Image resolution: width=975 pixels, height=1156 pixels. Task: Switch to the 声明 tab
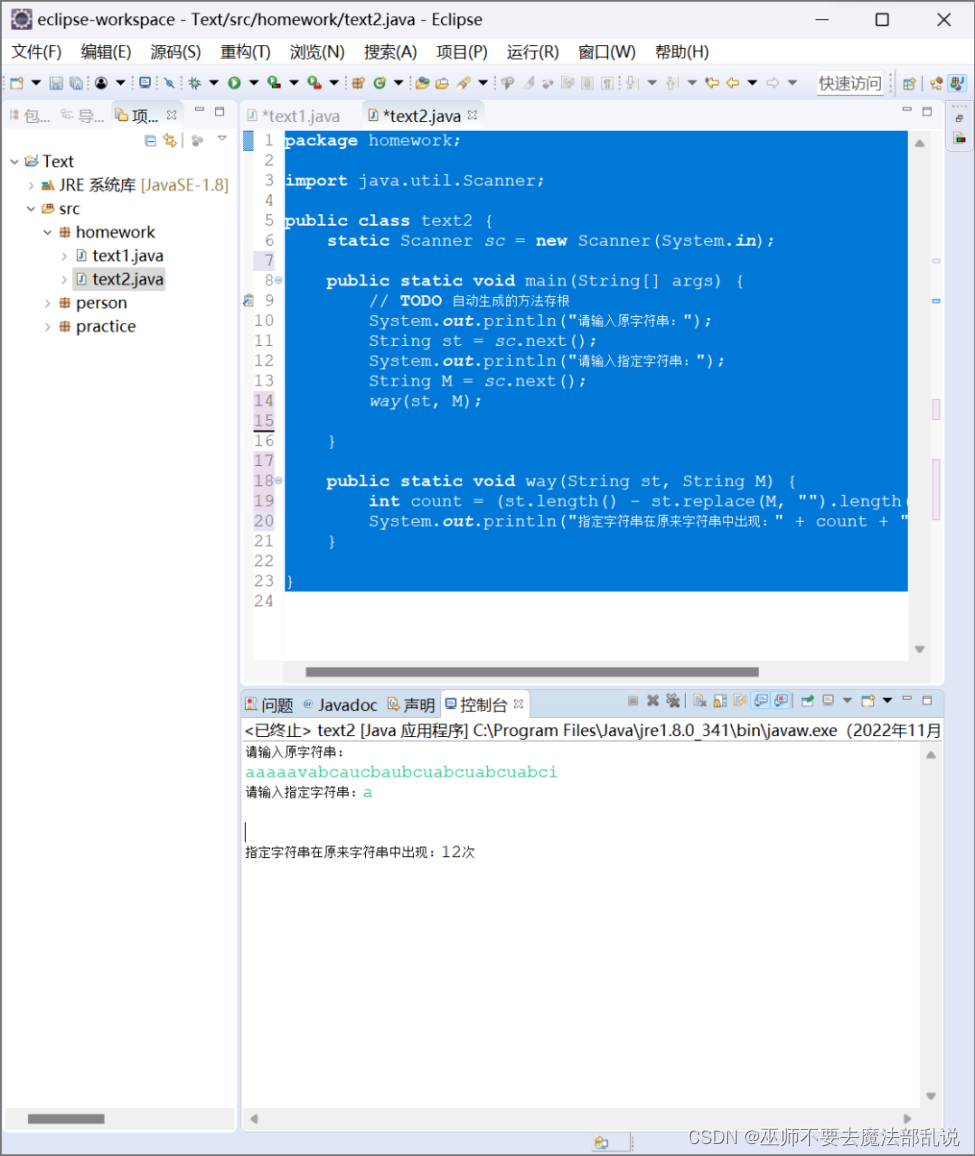411,705
